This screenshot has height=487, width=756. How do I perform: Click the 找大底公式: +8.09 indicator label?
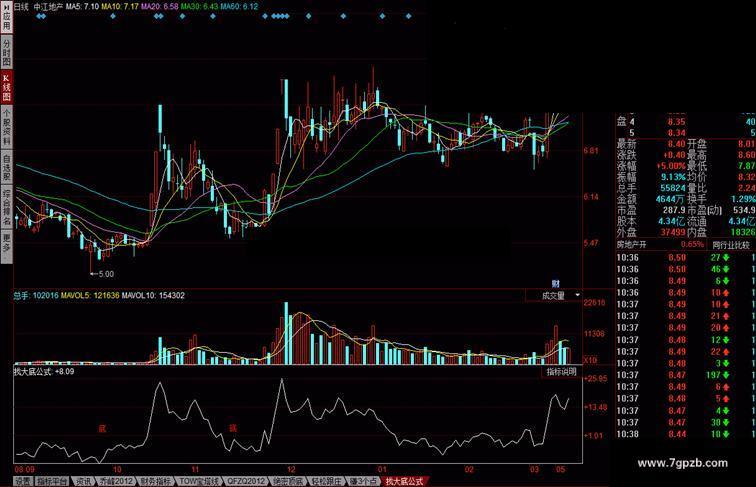(x=44, y=372)
